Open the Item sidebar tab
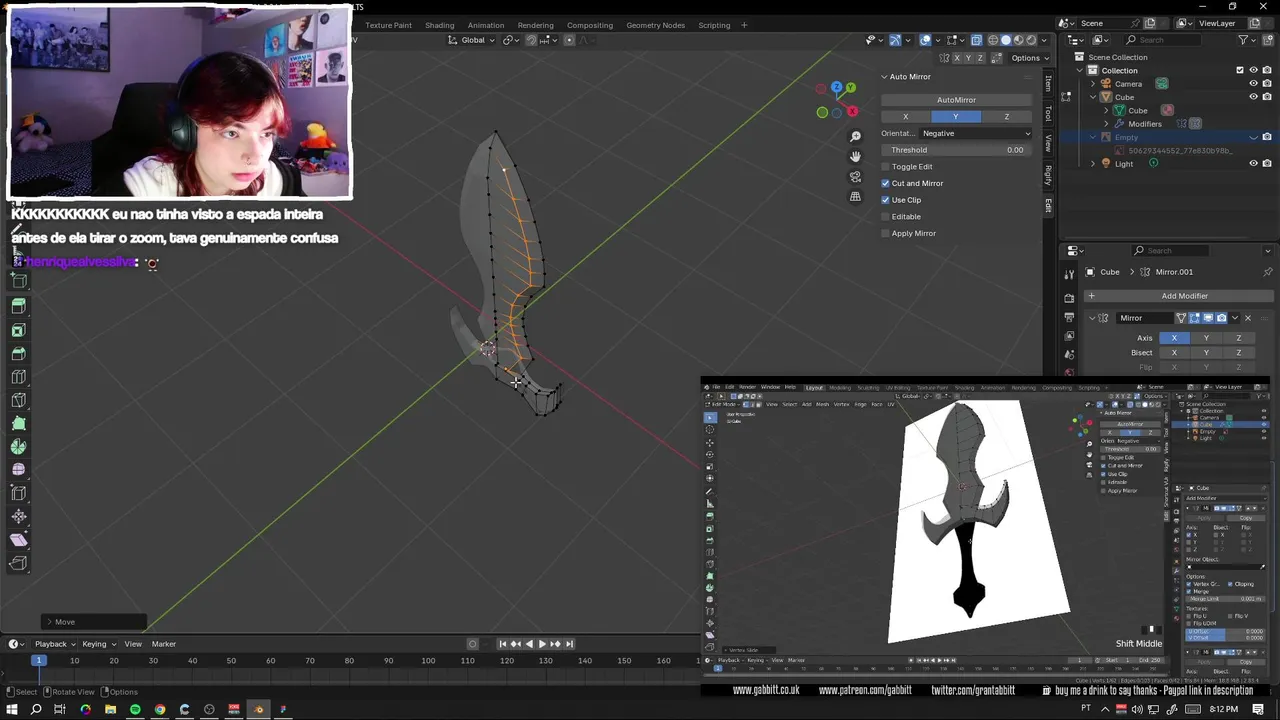The height and width of the screenshot is (720, 1280). coord(1048,83)
